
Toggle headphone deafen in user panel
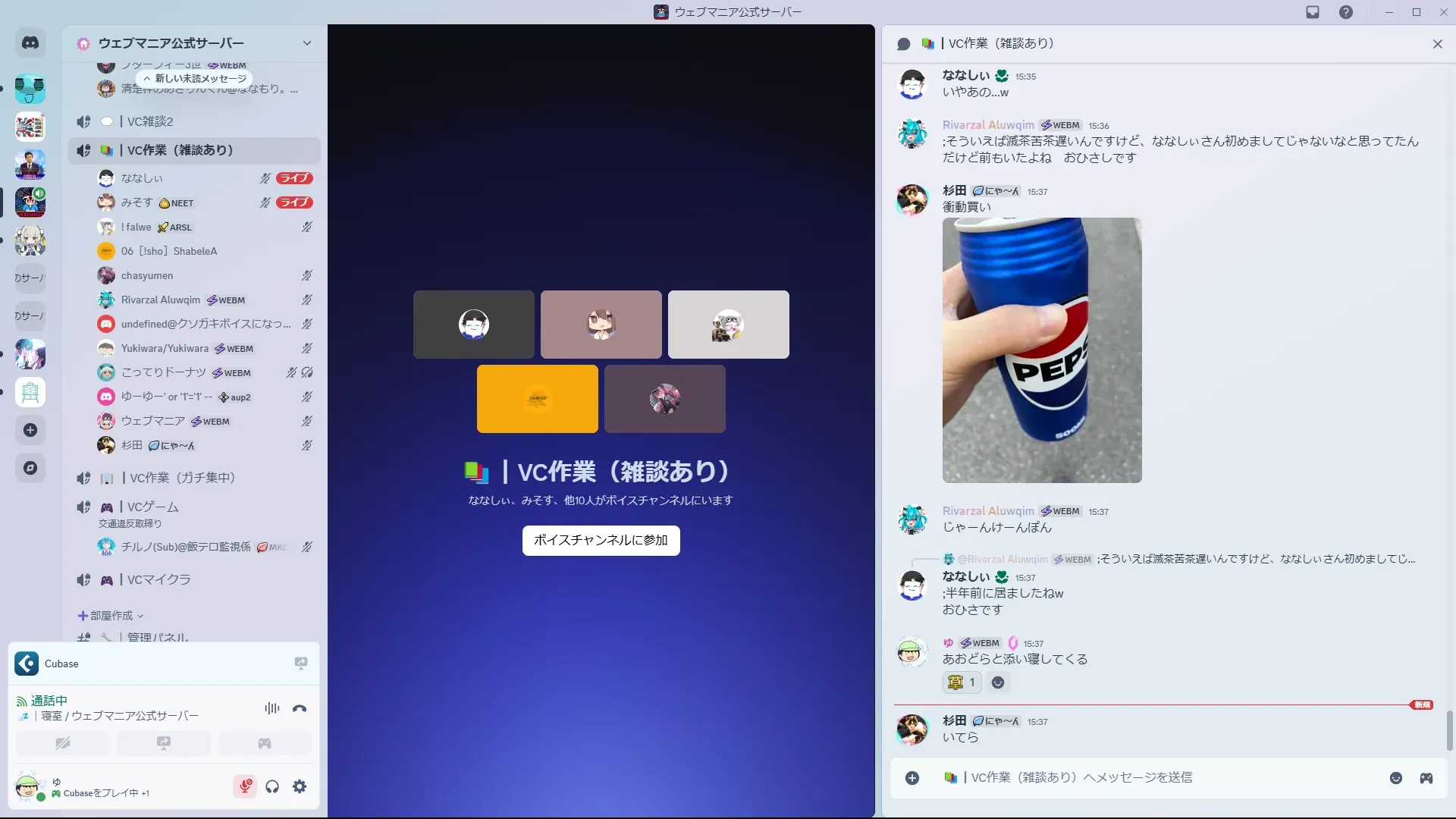click(x=272, y=786)
